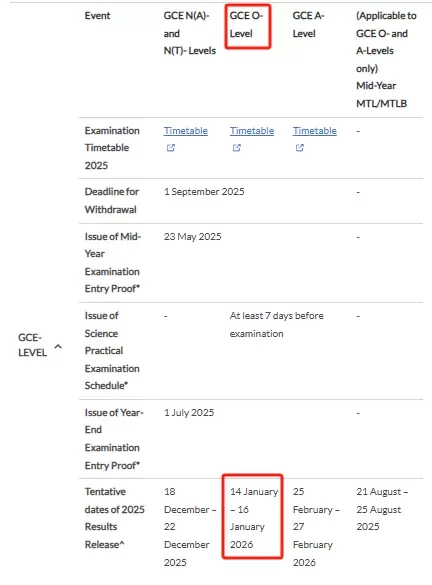Click external-link icon under GCE O-Level Timetable
432x585 pixels.
click(x=237, y=148)
